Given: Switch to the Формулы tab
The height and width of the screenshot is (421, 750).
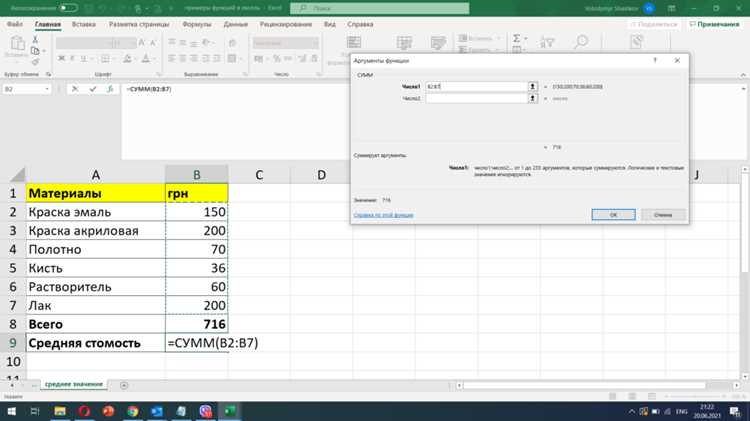Looking at the screenshot, I should [197, 24].
